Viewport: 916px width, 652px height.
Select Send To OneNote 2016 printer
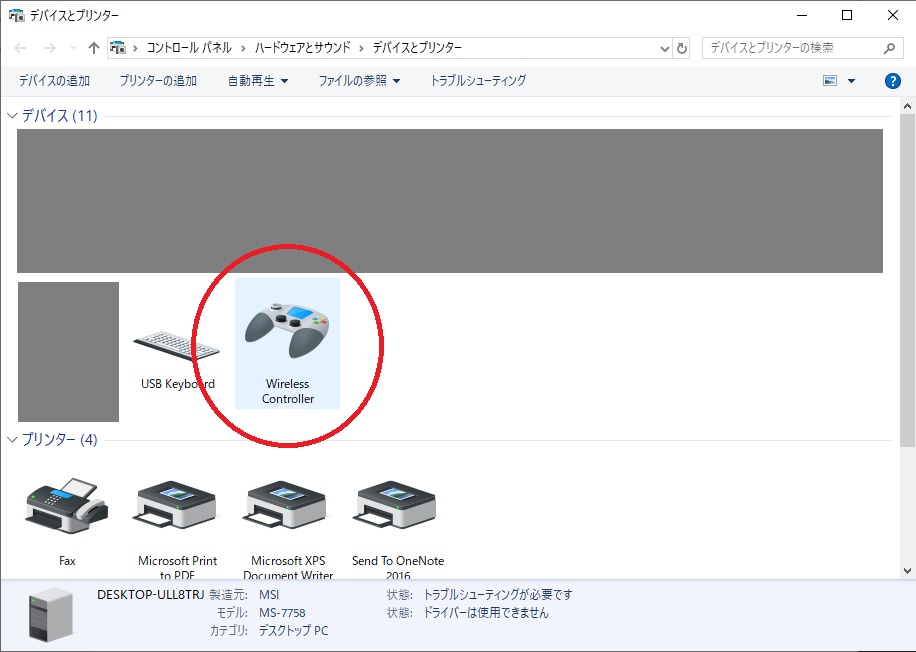tap(397, 507)
